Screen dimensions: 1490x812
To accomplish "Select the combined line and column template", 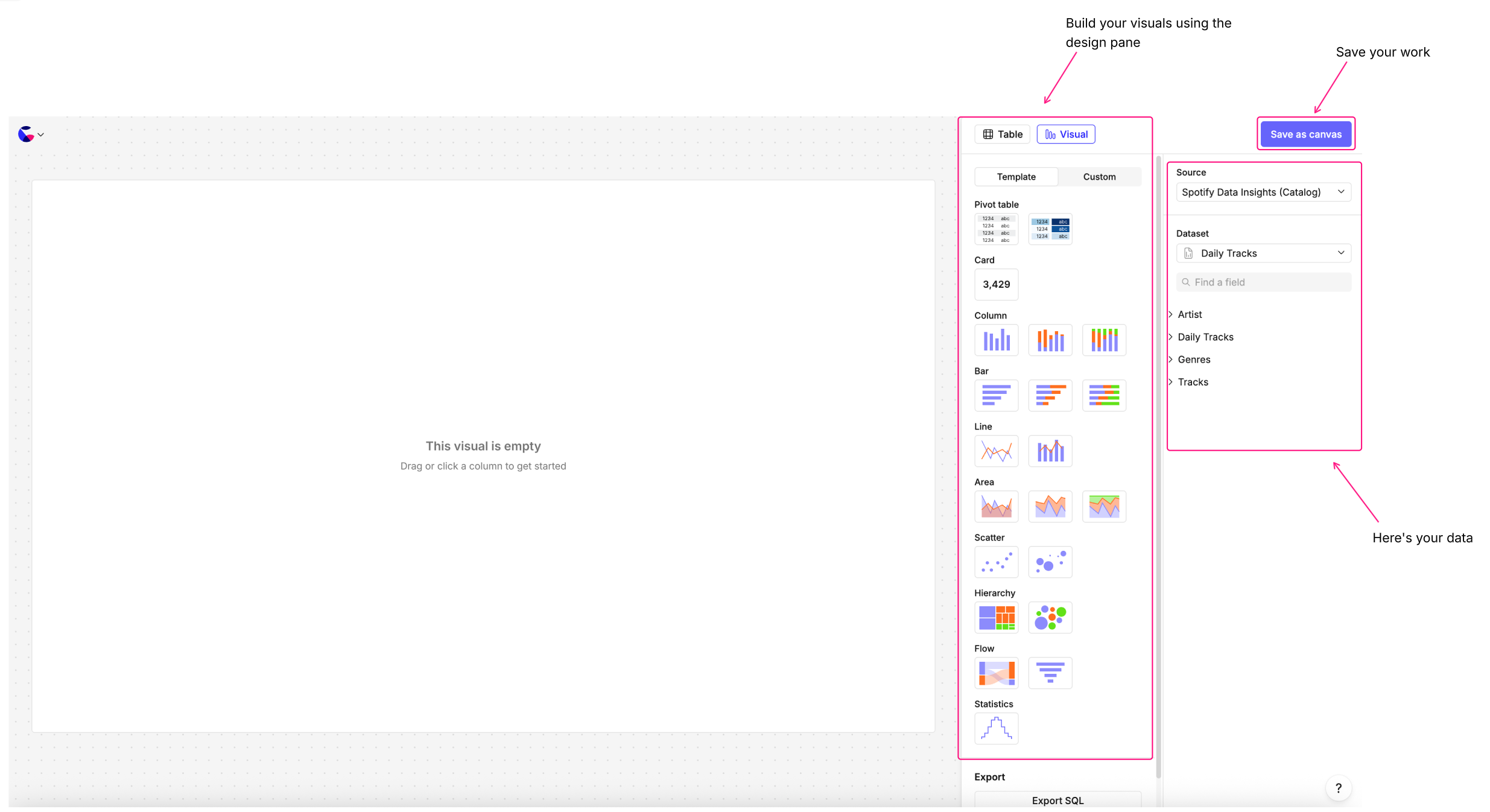I will tap(1050, 451).
